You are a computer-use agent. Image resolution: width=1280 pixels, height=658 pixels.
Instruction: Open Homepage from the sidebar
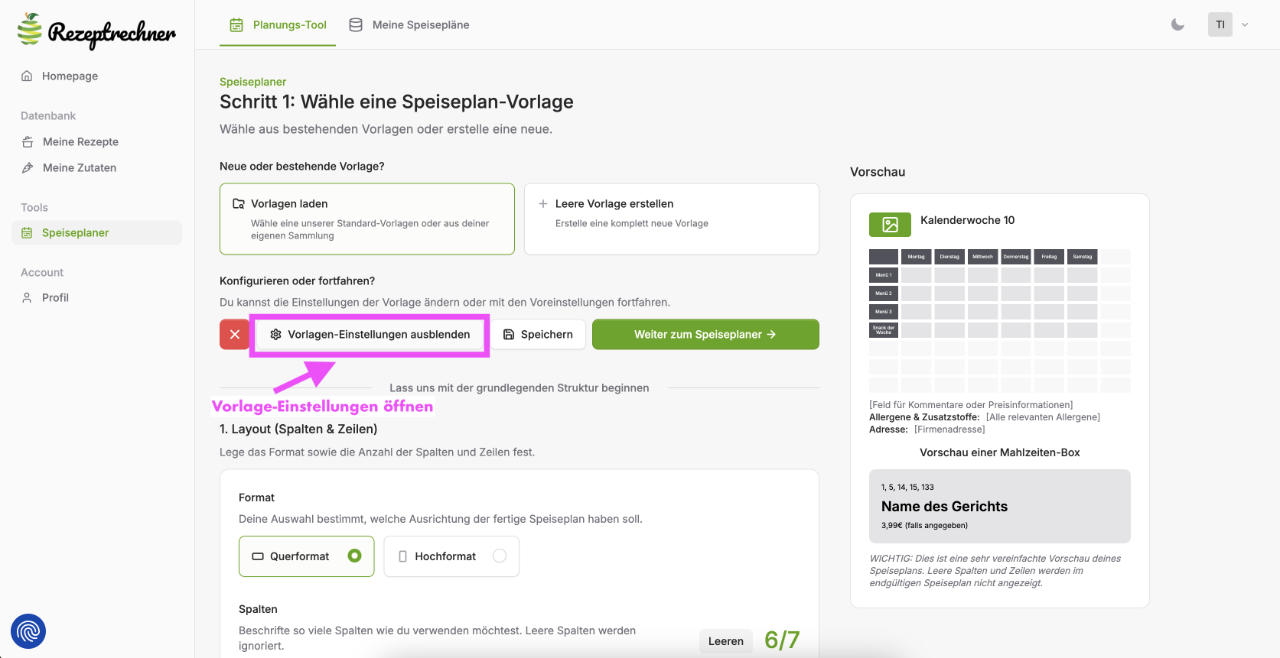pos(69,76)
